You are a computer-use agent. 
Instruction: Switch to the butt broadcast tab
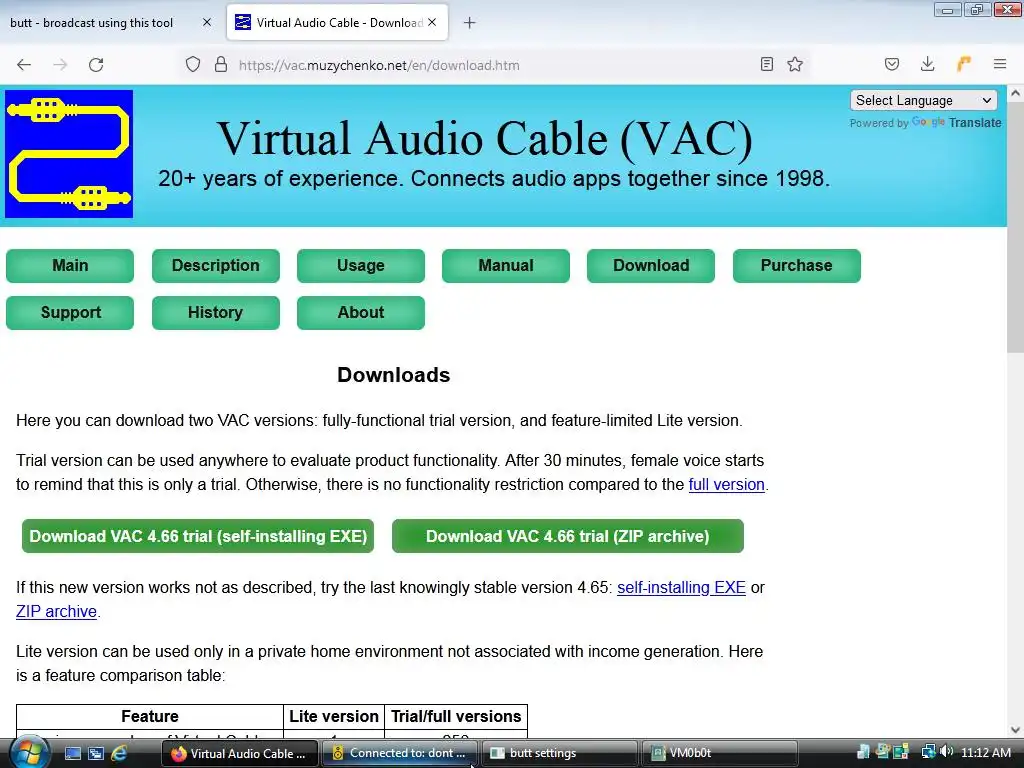click(x=91, y=23)
